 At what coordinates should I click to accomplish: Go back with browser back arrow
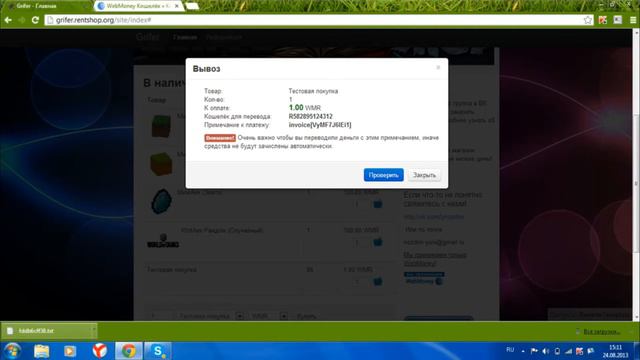click(x=8, y=20)
